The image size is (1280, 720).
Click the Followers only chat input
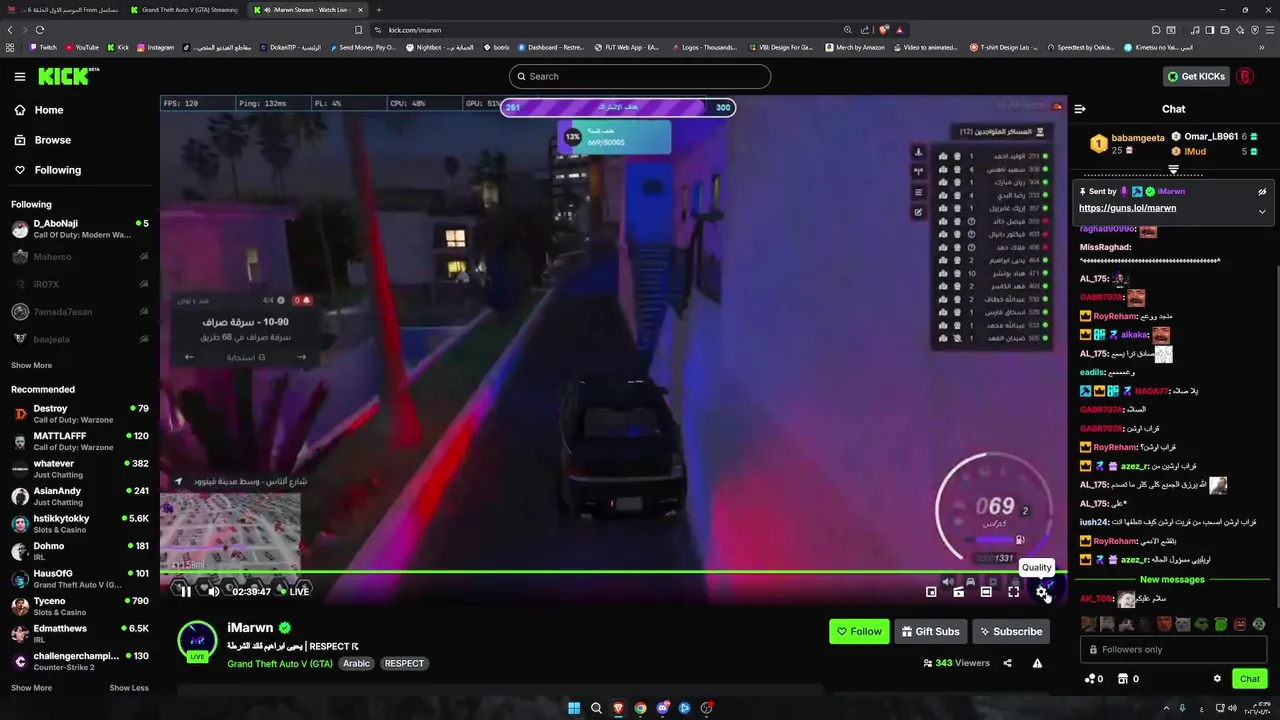(x=1174, y=649)
